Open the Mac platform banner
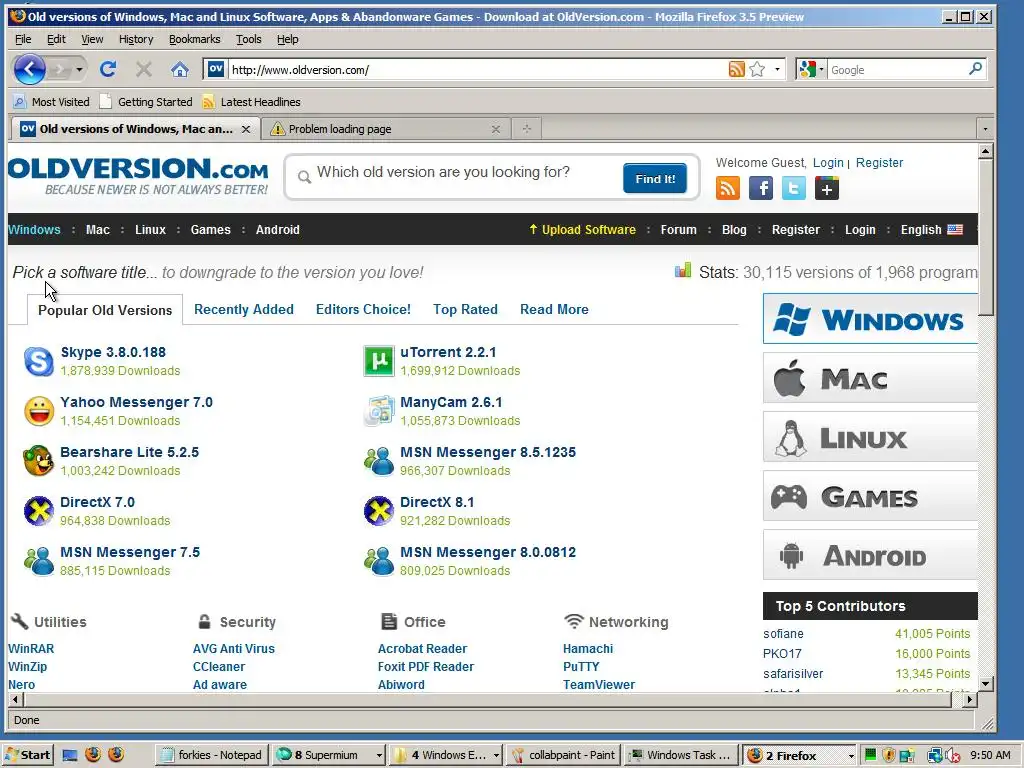Viewport: 1024px width, 768px height. click(x=870, y=378)
